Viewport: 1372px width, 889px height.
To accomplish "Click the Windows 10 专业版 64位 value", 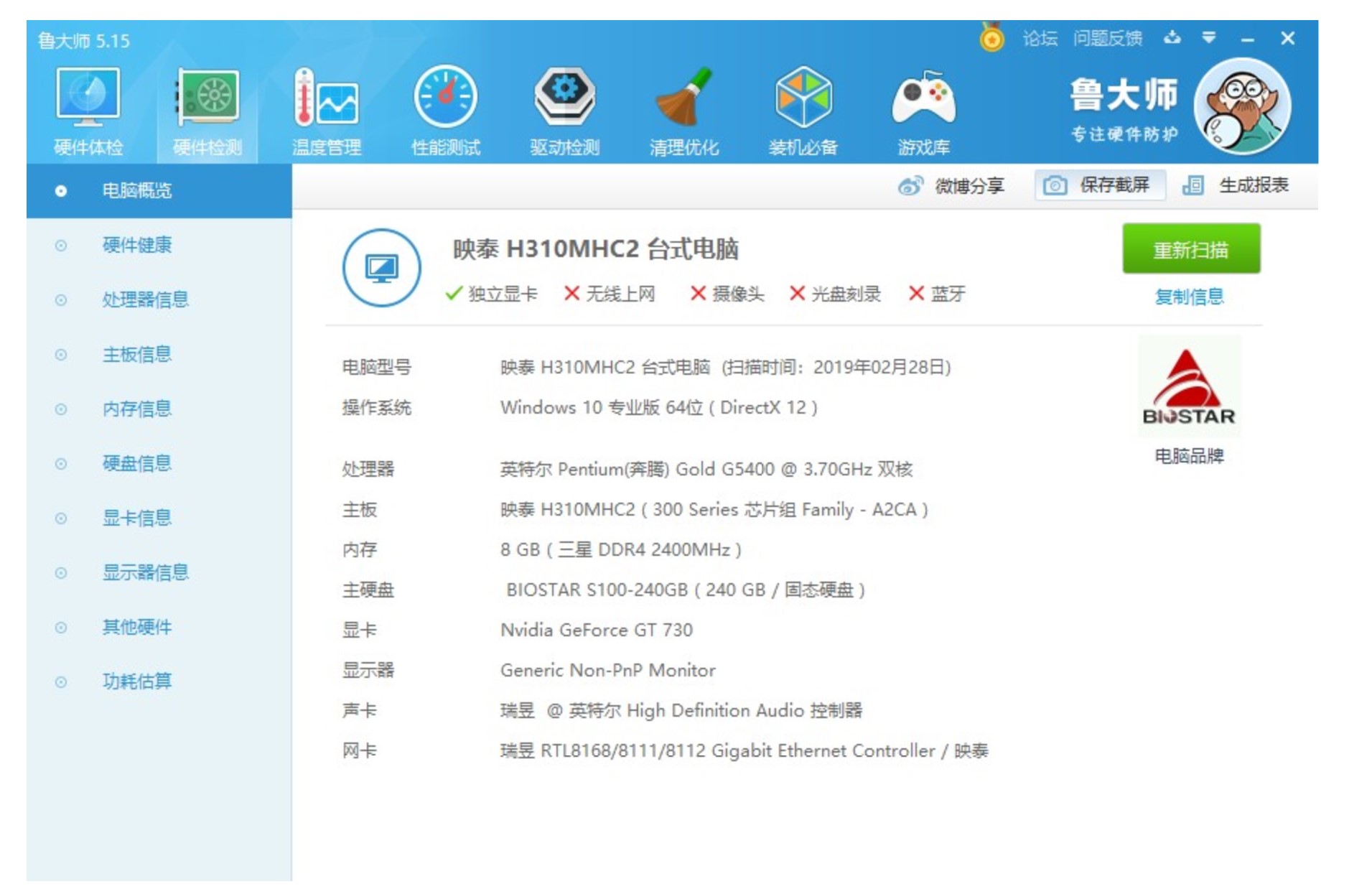I will tap(659, 407).
